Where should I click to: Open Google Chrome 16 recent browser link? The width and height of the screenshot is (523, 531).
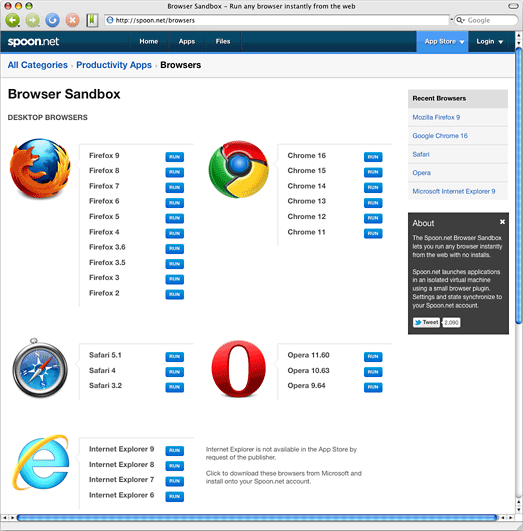[x=440, y=135]
